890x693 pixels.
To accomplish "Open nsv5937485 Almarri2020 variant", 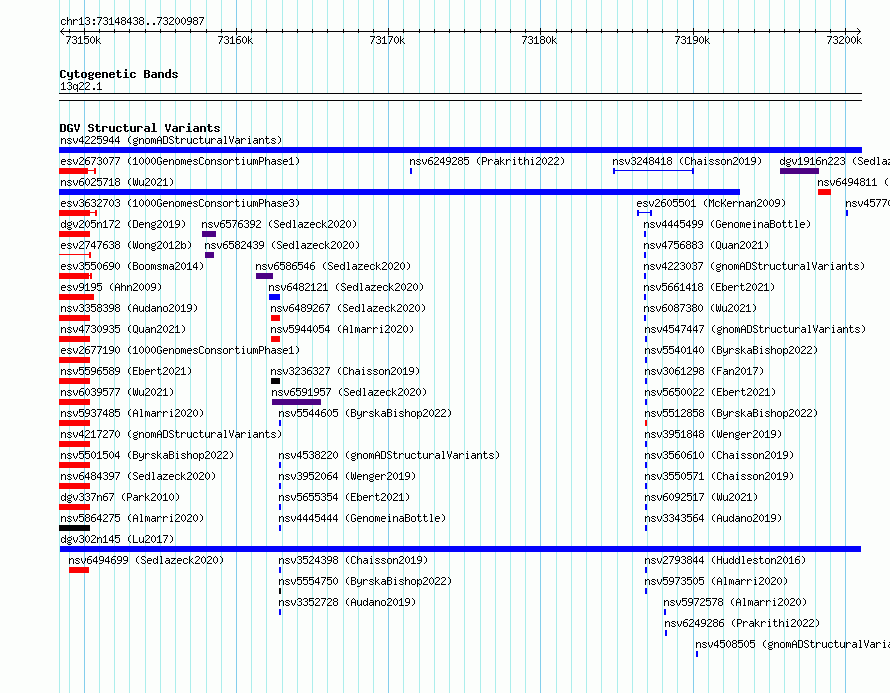I will (132, 413).
